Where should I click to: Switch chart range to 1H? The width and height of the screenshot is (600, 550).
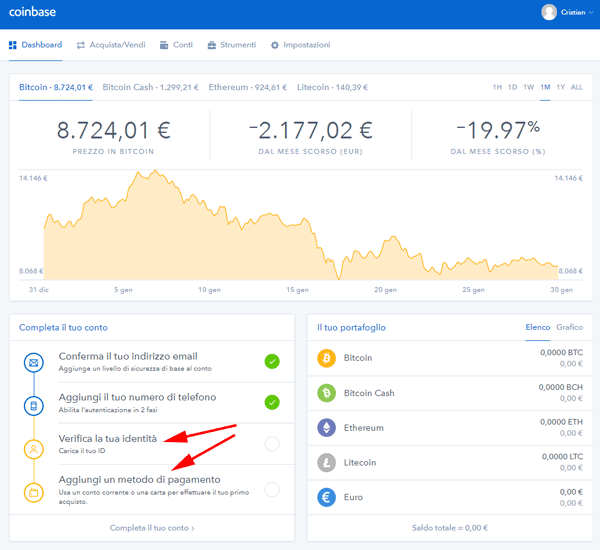tap(497, 87)
